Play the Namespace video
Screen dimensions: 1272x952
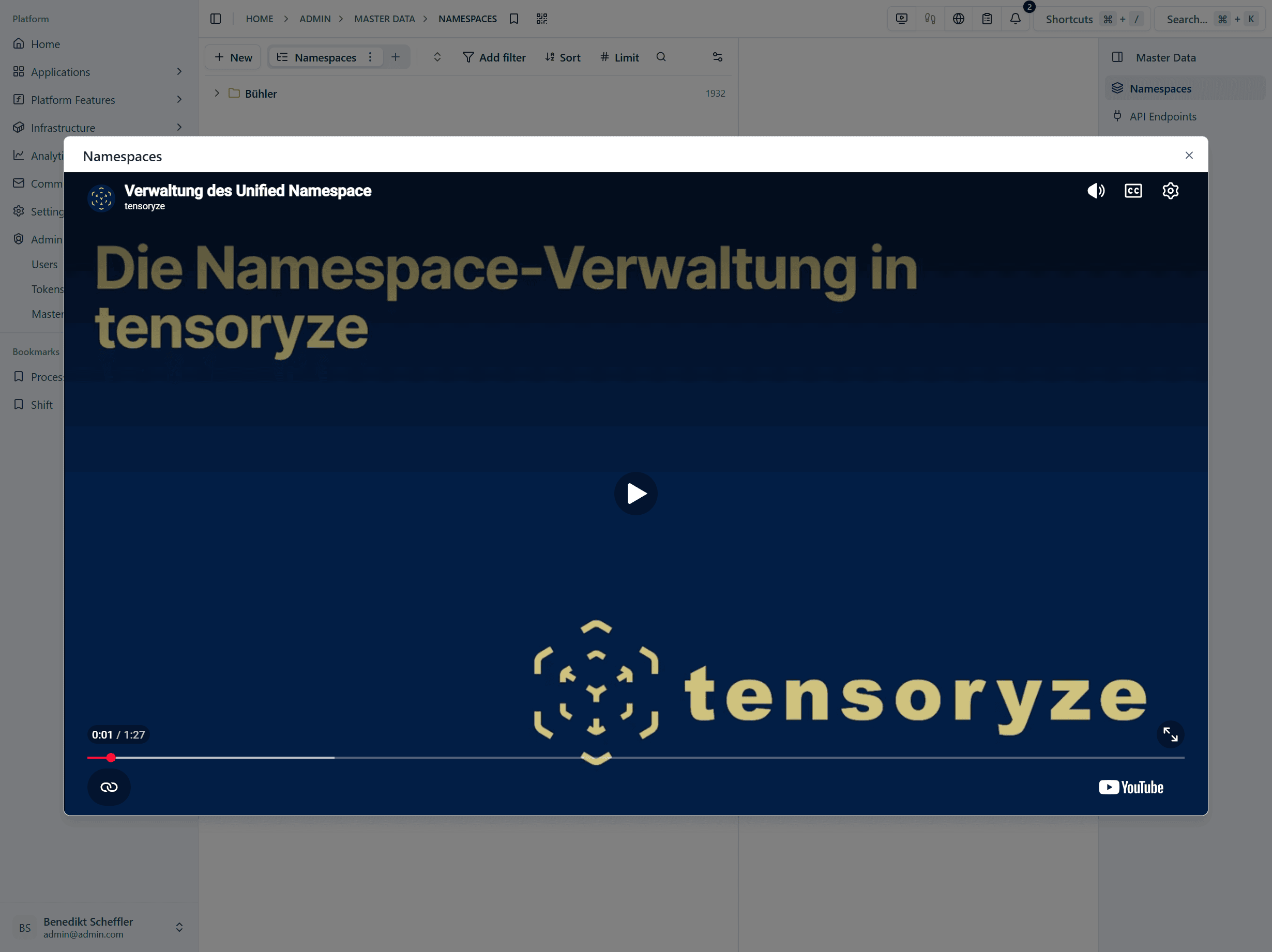[635, 493]
